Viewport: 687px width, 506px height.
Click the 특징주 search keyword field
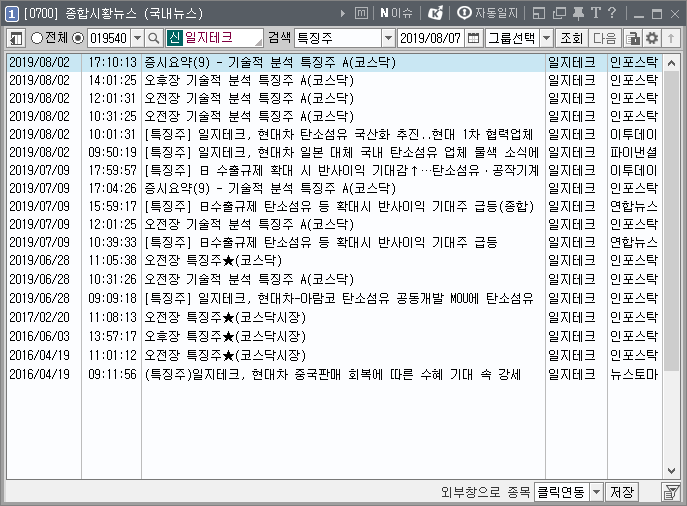pos(338,39)
